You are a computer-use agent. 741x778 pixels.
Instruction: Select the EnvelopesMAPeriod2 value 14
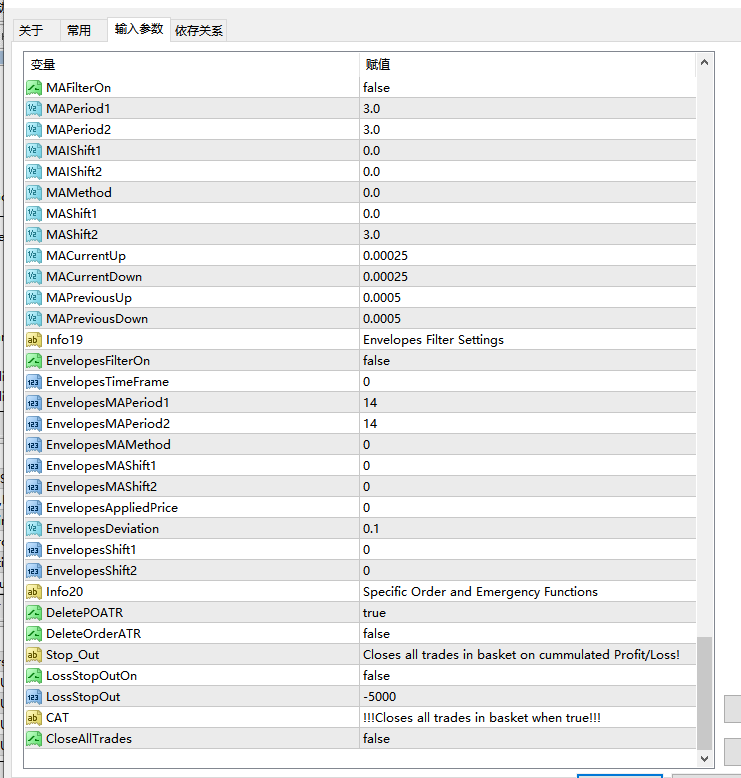click(370, 424)
